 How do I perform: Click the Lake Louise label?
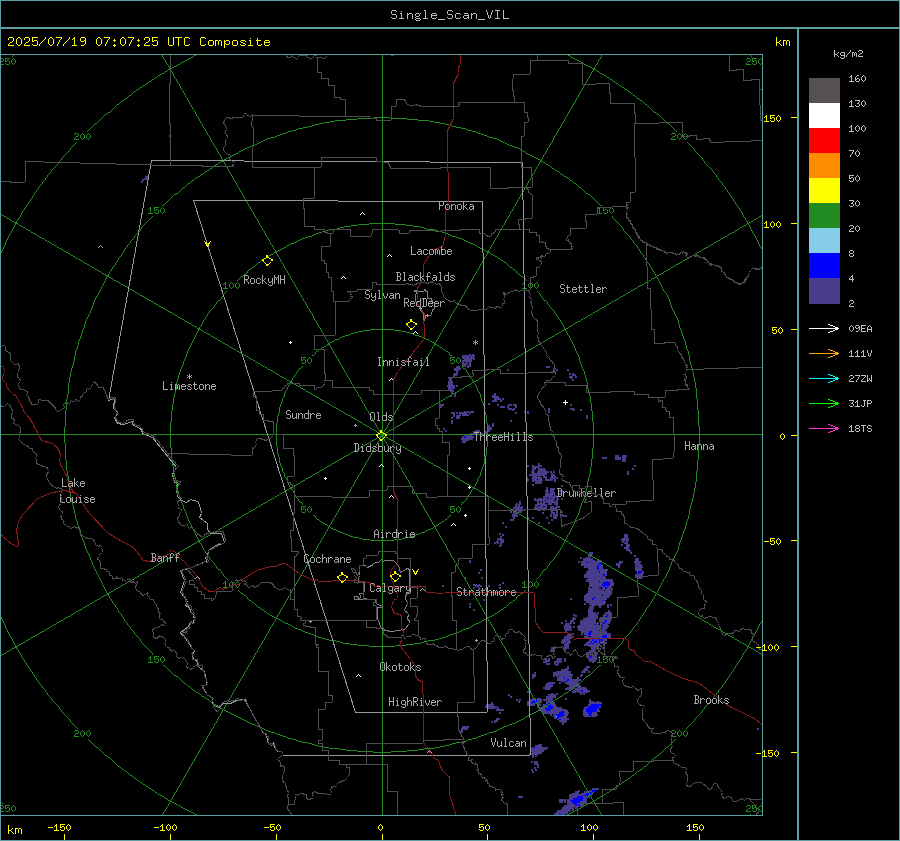77,491
